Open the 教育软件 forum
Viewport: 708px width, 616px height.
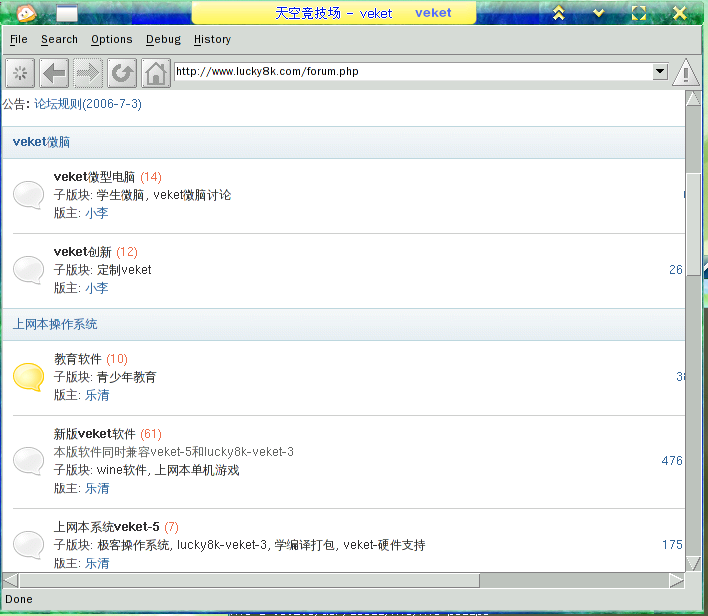[78, 359]
